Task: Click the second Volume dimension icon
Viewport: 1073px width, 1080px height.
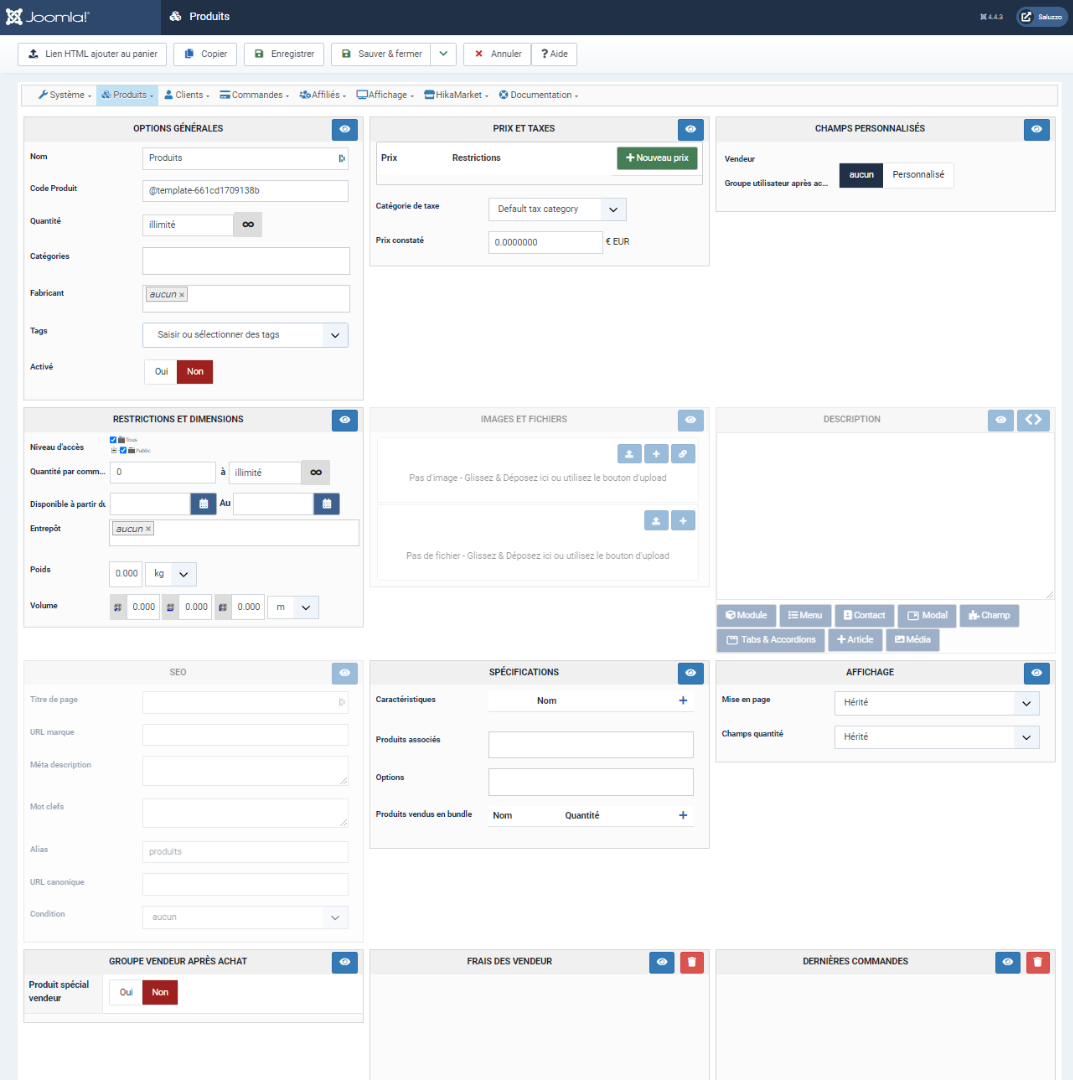Action: point(170,608)
